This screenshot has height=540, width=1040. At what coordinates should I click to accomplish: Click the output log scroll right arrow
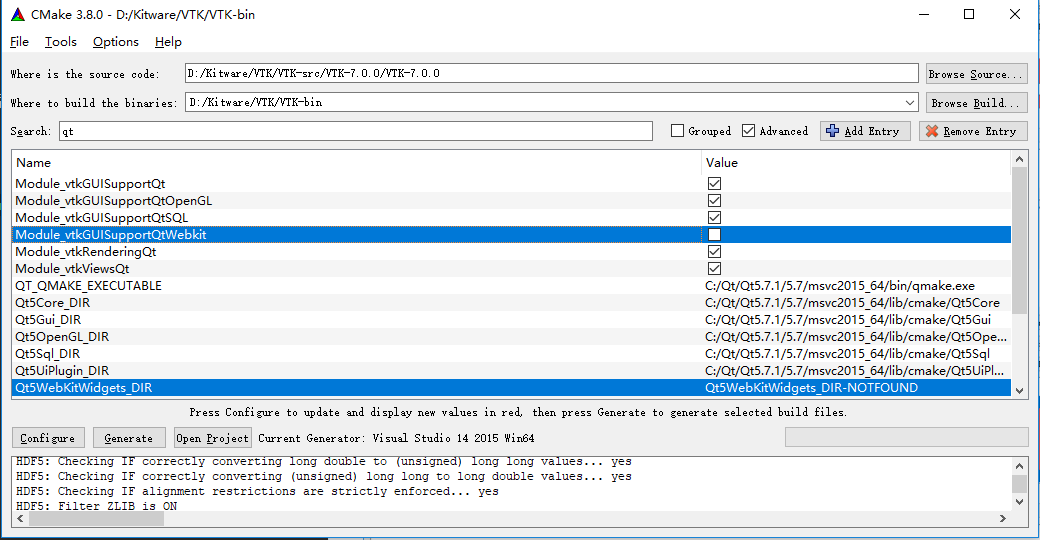pos(1003,519)
